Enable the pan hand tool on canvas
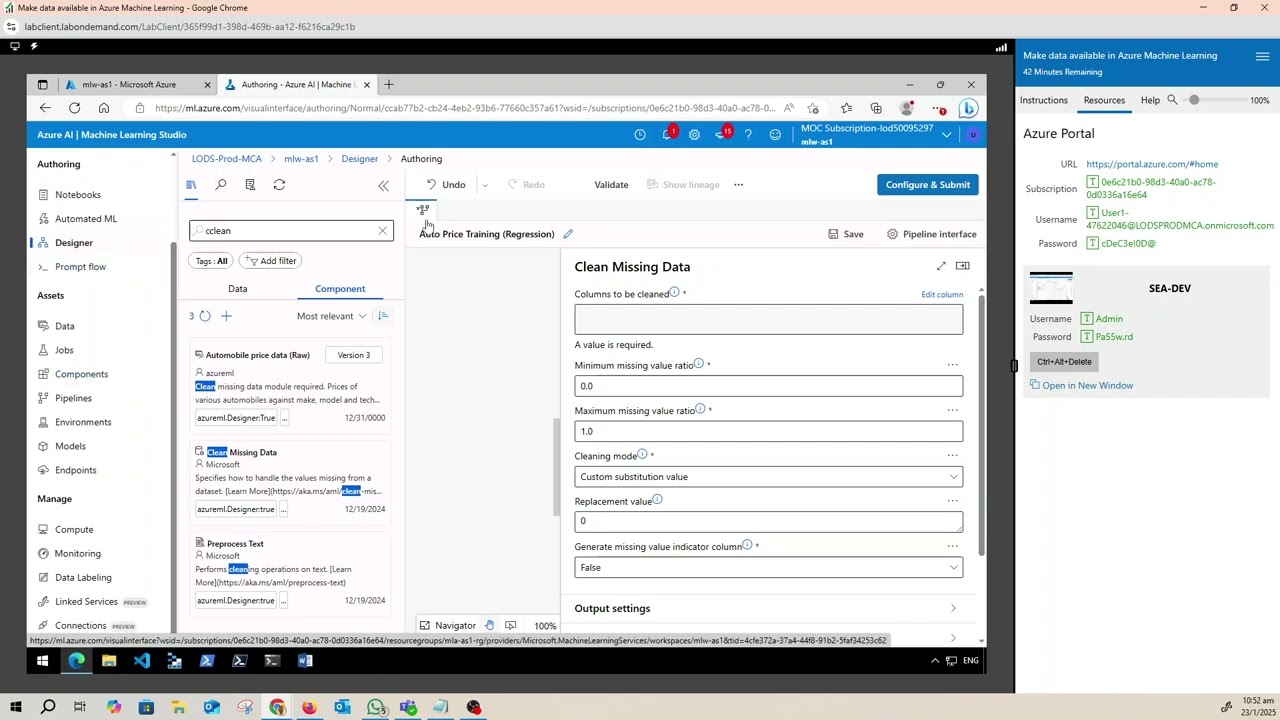 click(489, 626)
